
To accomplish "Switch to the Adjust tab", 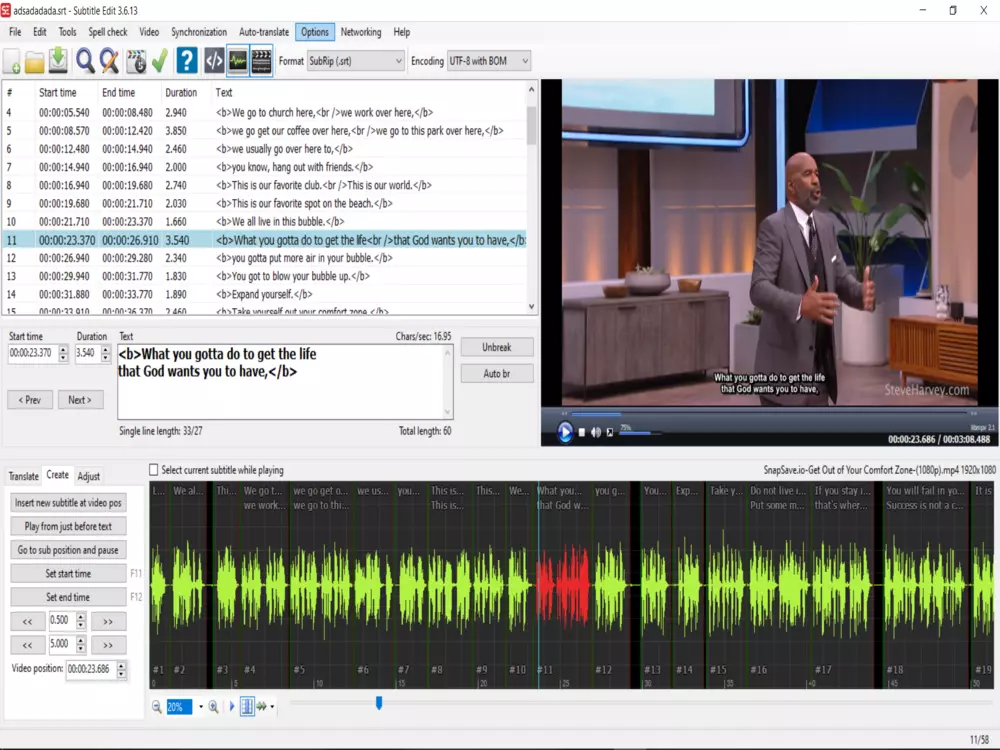I will pyautogui.click(x=89, y=476).
